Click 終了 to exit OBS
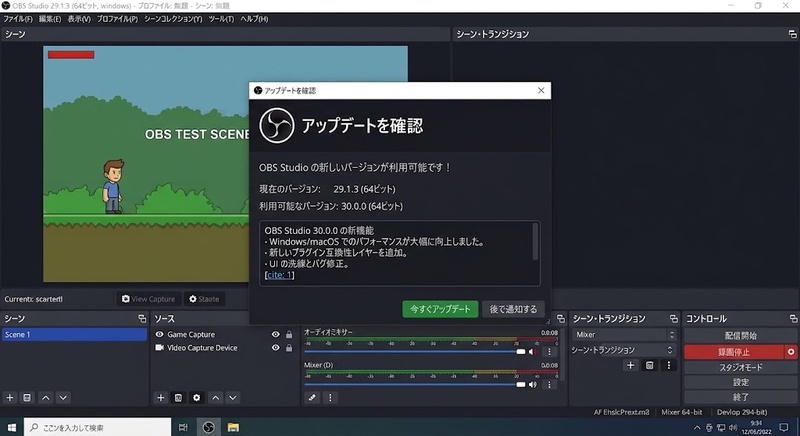 click(x=740, y=397)
